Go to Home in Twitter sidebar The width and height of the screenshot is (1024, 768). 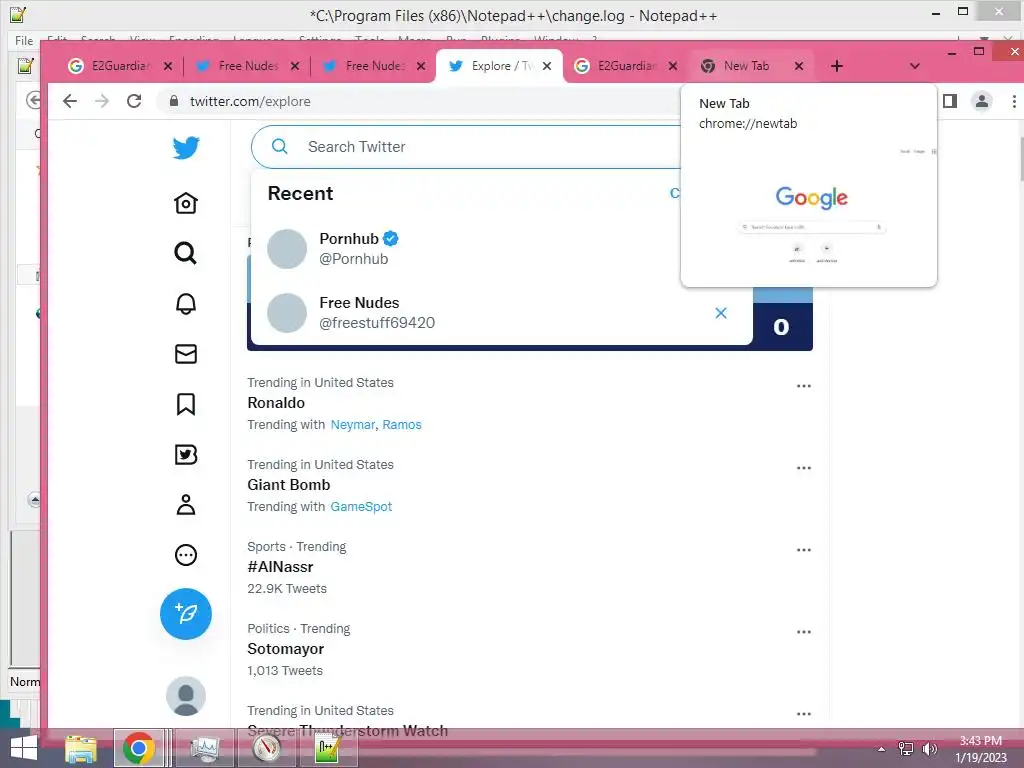pos(186,203)
